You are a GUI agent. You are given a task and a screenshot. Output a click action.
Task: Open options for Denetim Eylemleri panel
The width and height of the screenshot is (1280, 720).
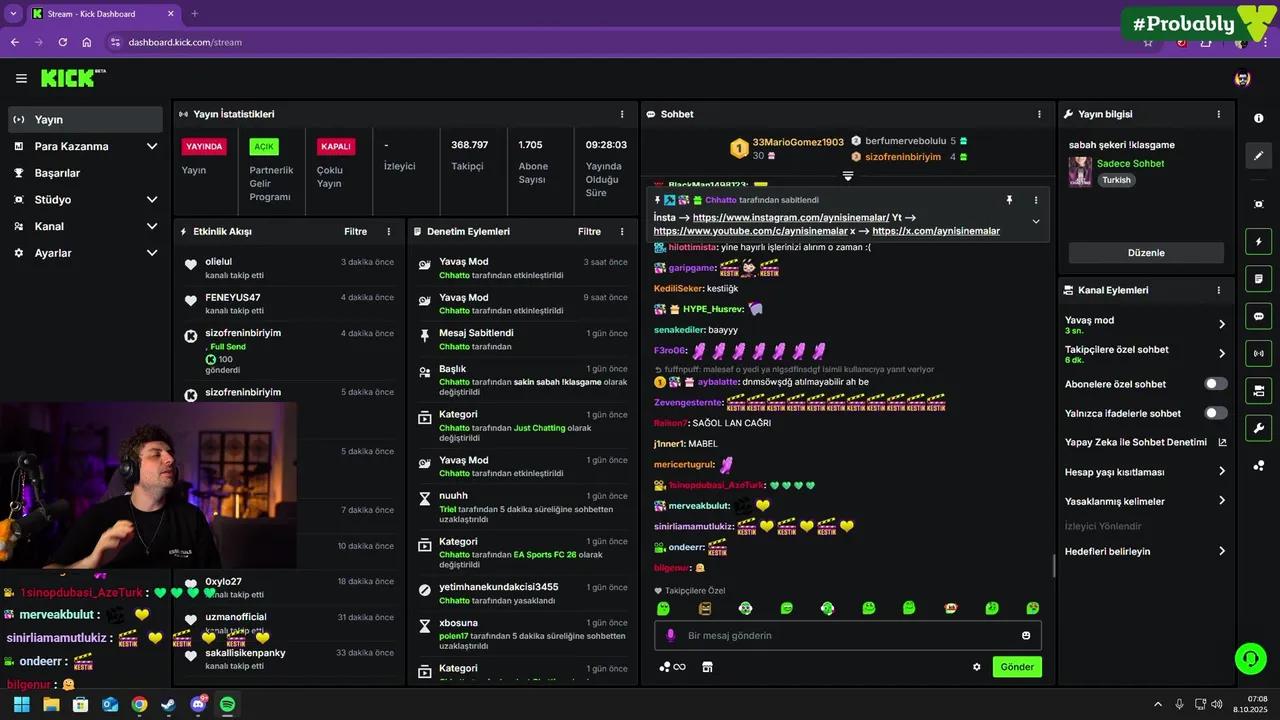click(x=622, y=231)
